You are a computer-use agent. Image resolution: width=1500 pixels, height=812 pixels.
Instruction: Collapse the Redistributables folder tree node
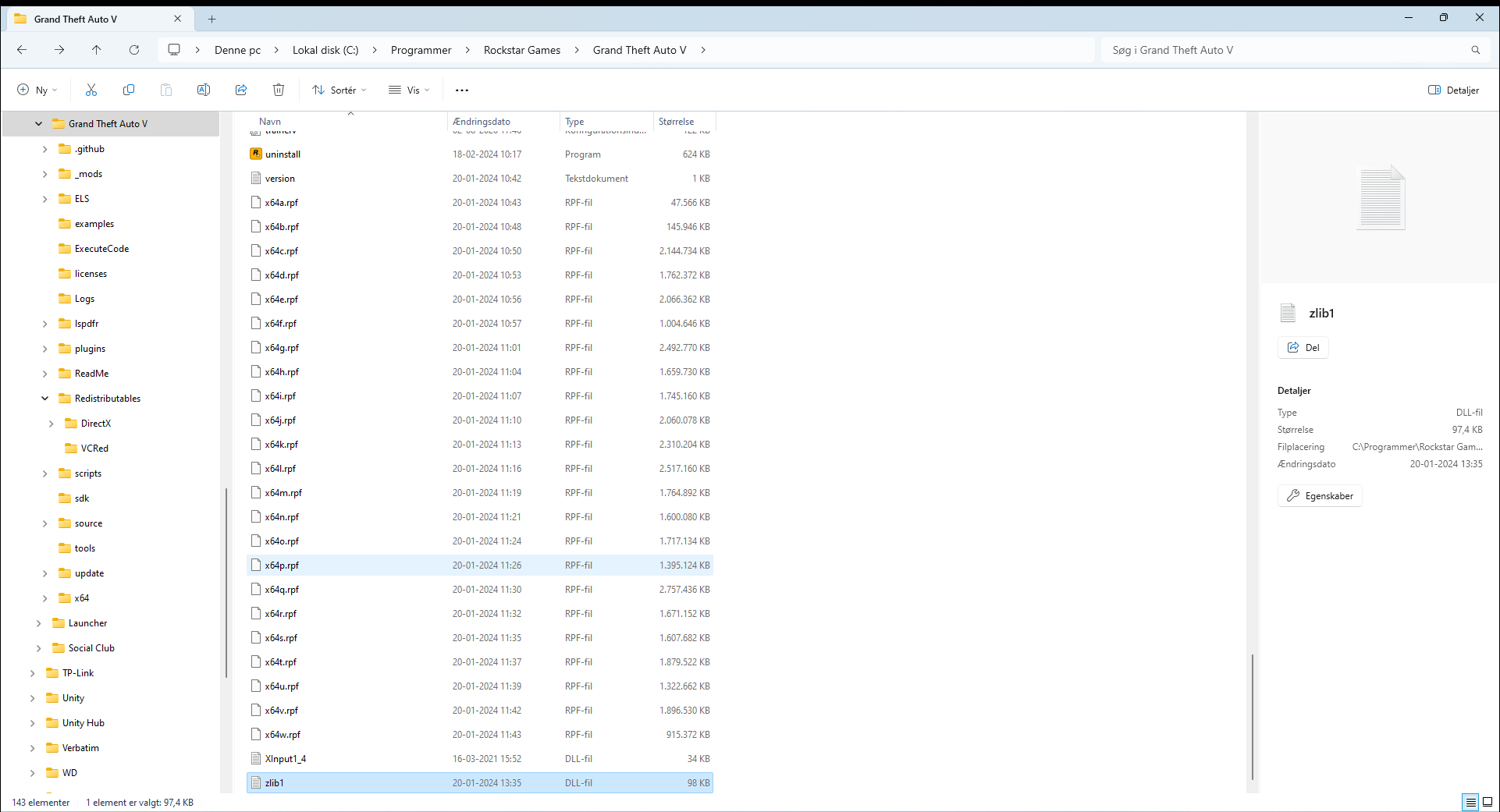45,399
